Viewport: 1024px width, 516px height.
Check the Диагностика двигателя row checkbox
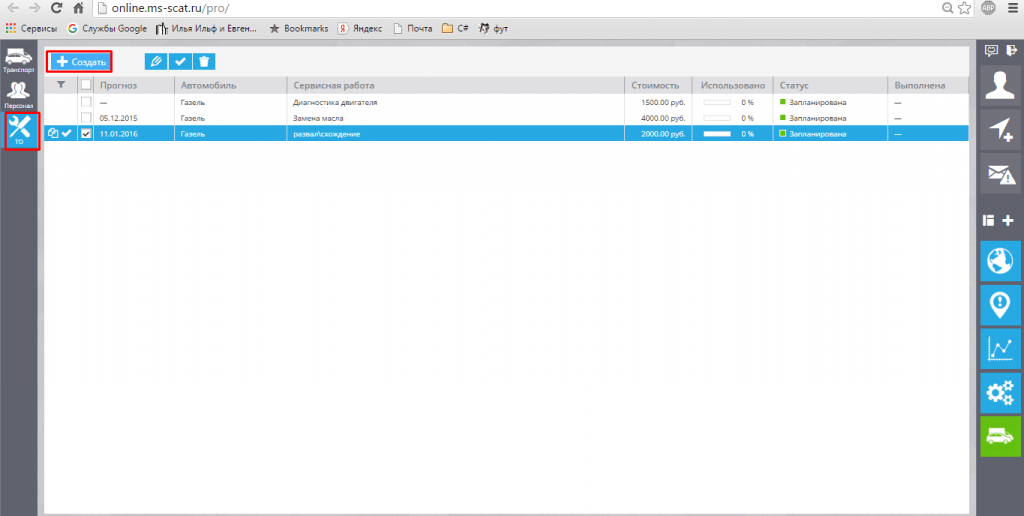click(x=86, y=103)
